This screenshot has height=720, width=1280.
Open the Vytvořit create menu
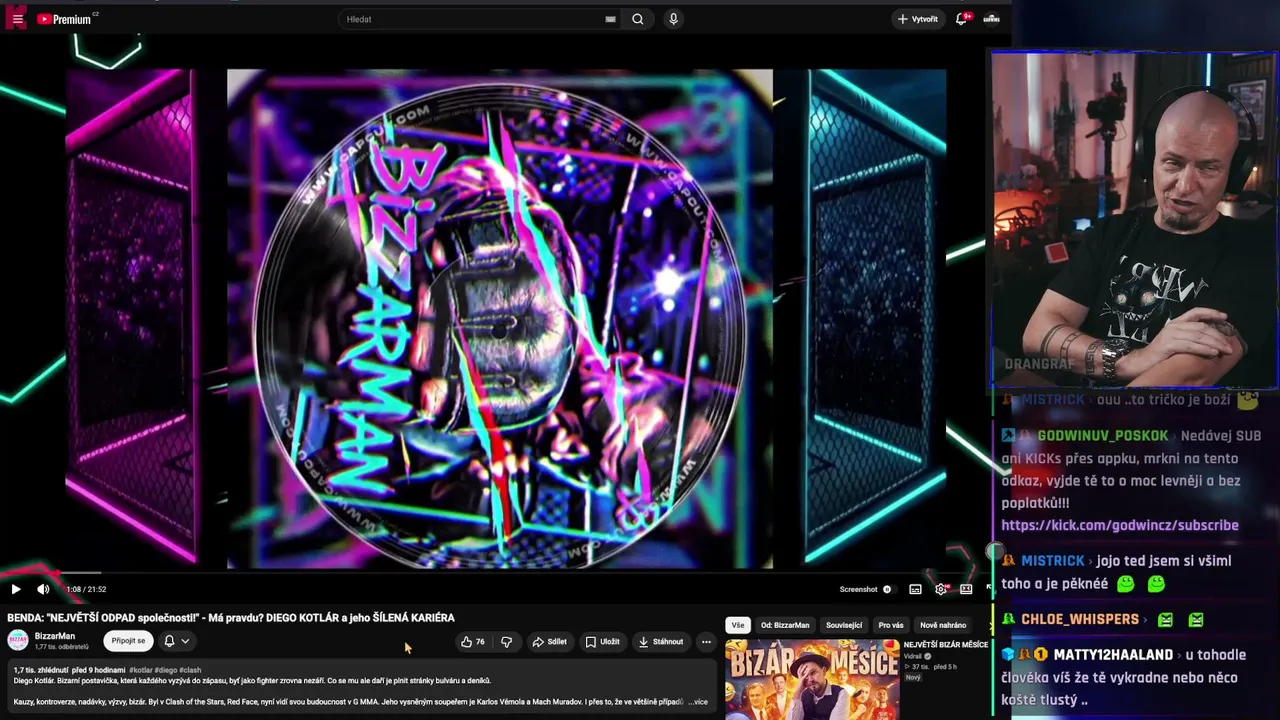pos(918,19)
